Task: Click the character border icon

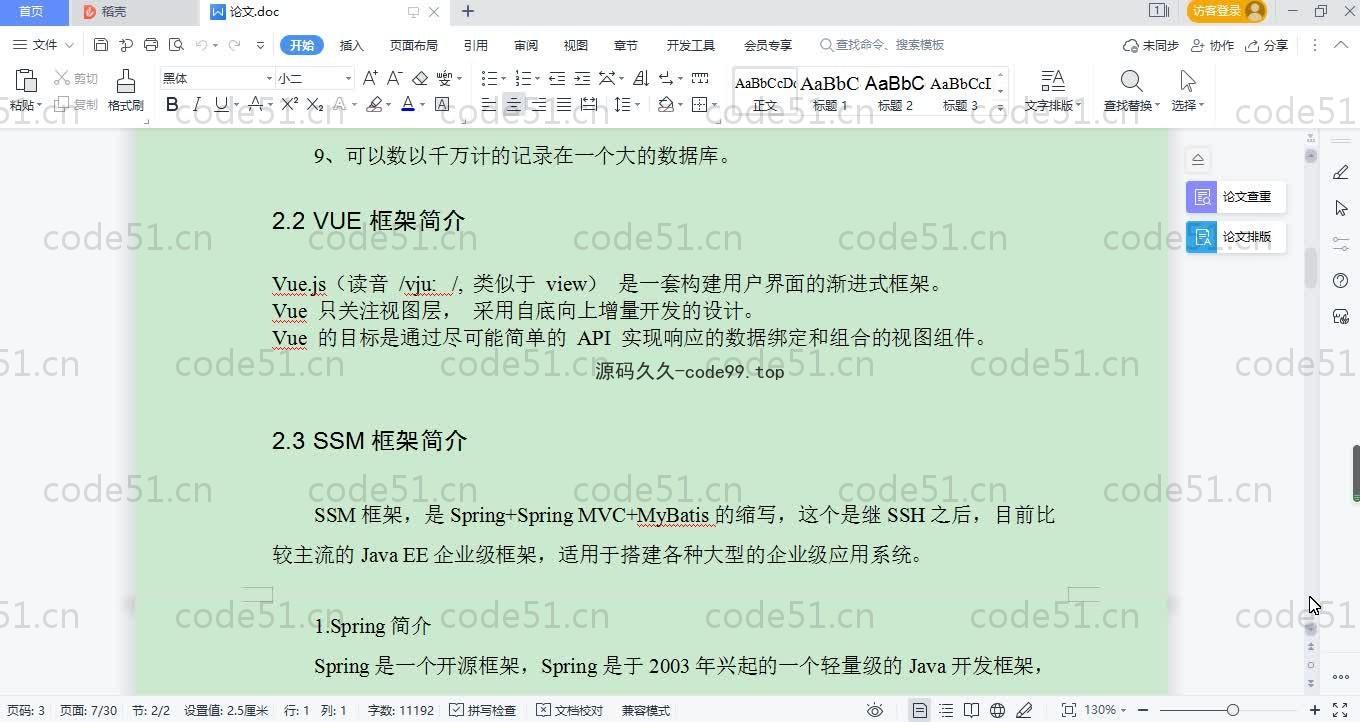Action: [x=442, y=104]
